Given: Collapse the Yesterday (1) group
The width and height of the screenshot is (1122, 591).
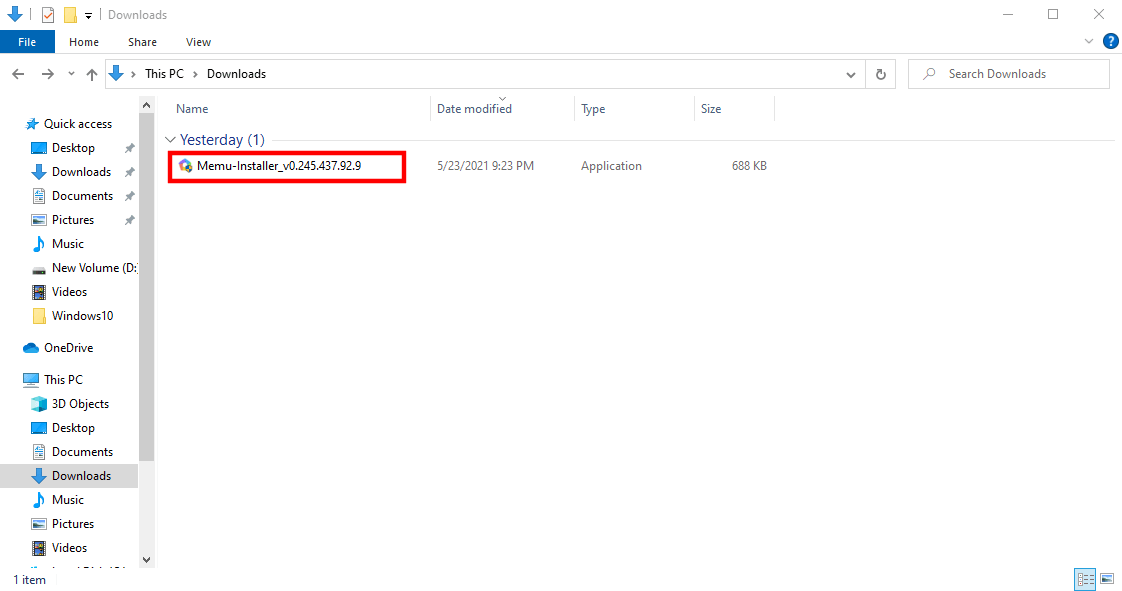Looking at the screenshot, I should tap(170, 140).
